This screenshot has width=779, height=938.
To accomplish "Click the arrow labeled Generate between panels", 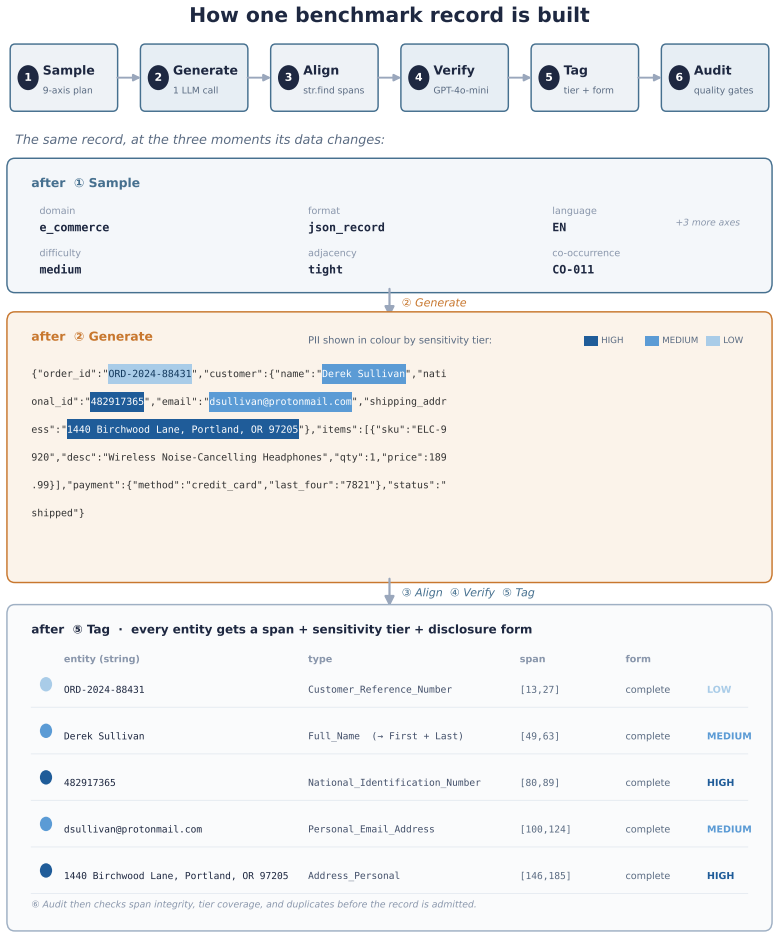I will [x=390, y=302].
